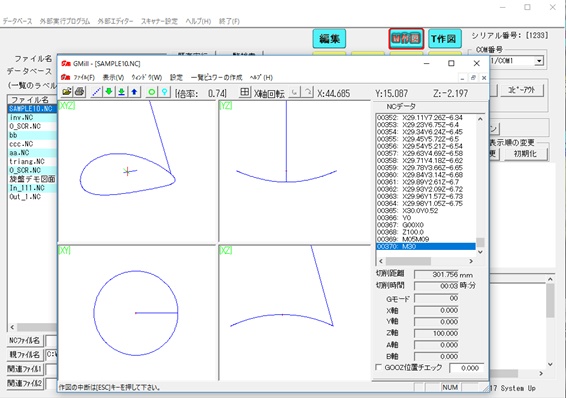Viewport: 567px width, 398px height.
Task: Select aa.NC in file list
Action: [x=32, y=153]
